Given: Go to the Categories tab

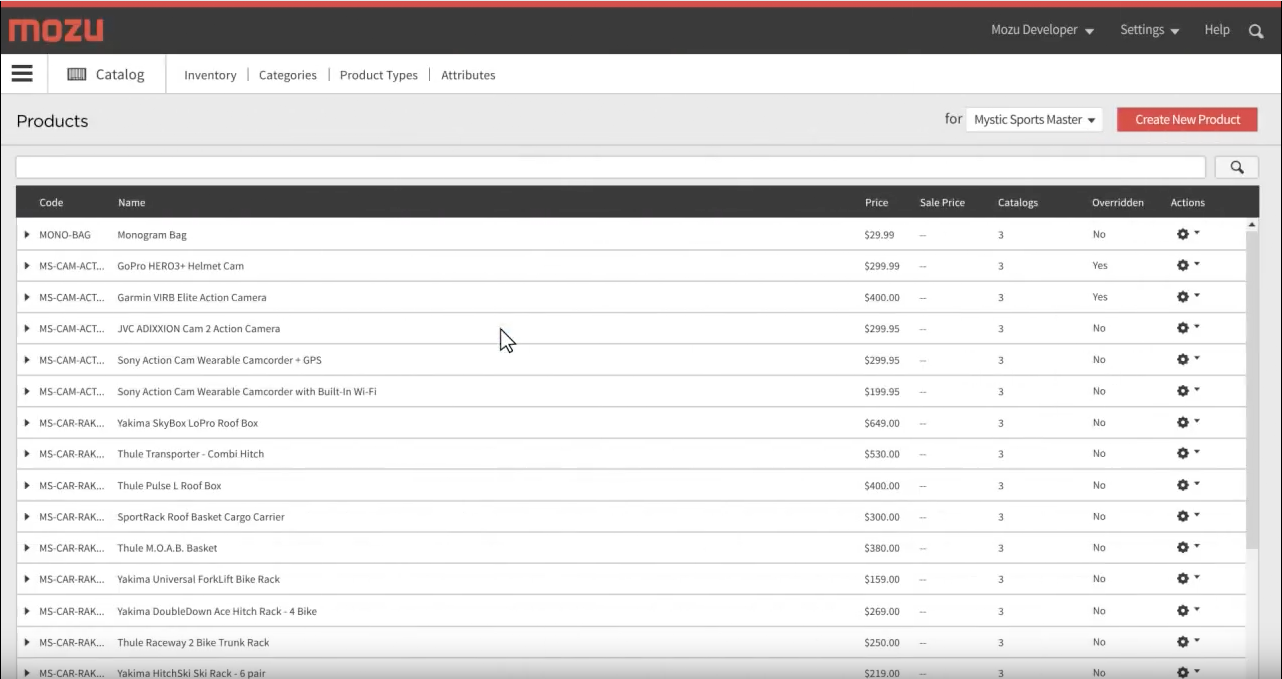Looking at the screenshot, I should click(x=288, y=75).
